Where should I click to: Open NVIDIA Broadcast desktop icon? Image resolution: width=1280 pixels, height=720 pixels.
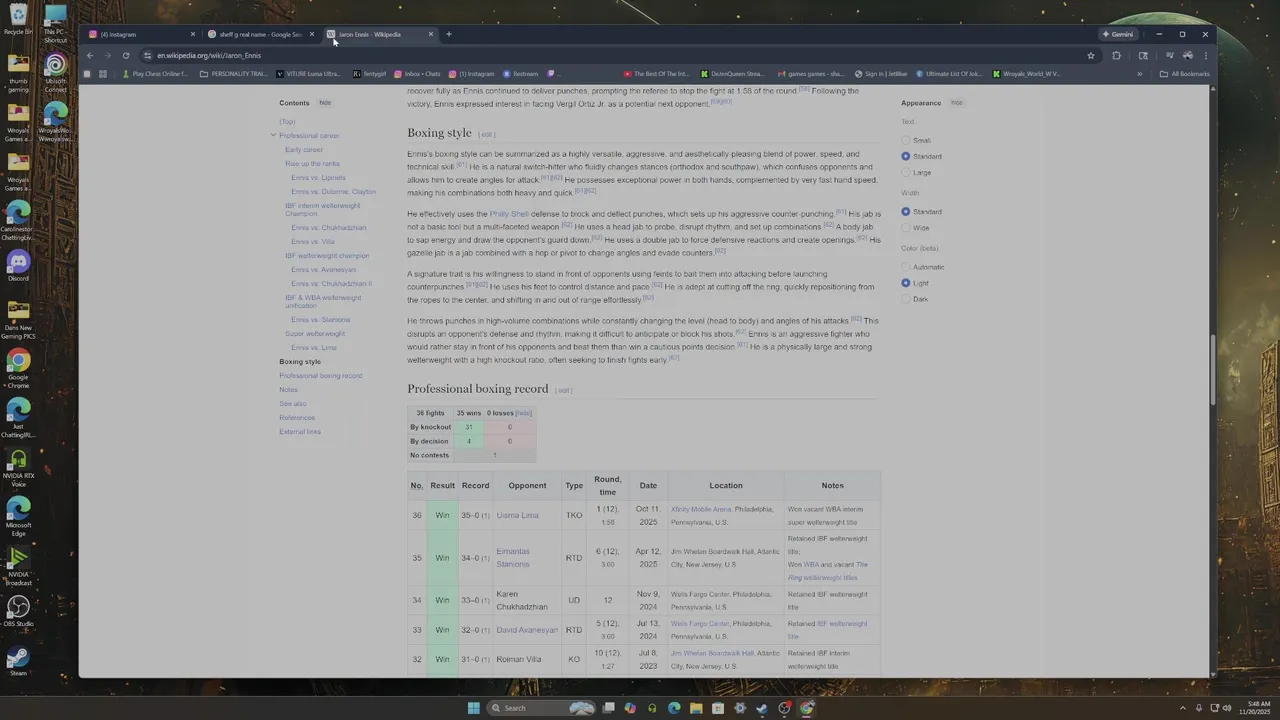pos(18,567)
